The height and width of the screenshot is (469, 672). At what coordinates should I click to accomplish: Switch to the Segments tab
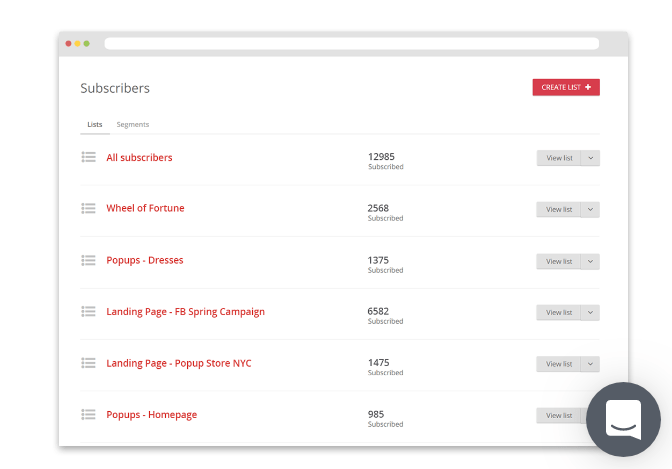tap(133, 125)
